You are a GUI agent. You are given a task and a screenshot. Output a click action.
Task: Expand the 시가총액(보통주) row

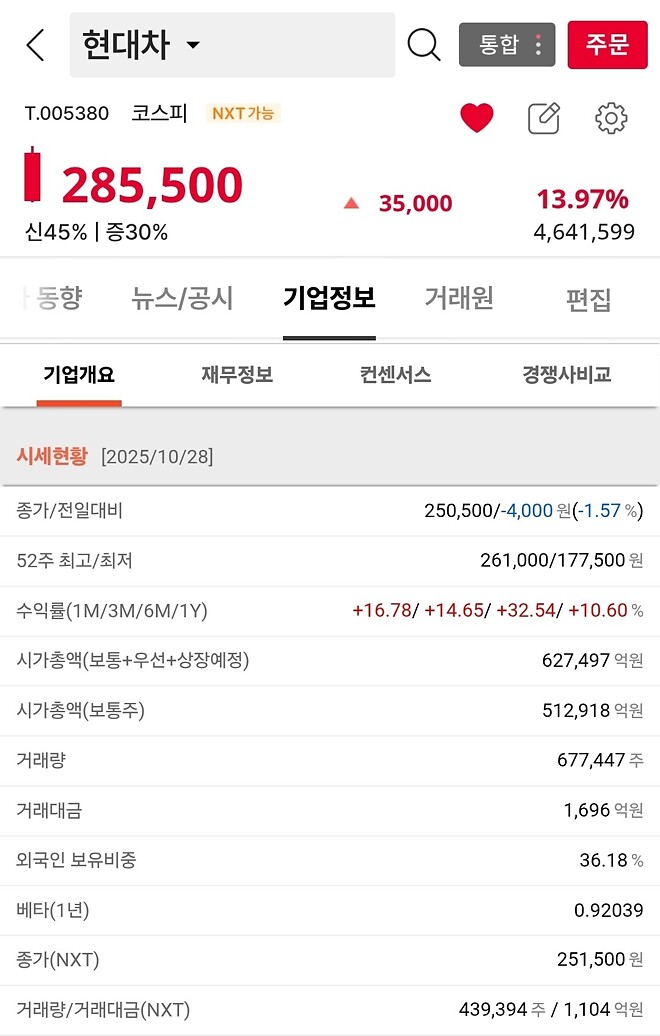coord(330,711)
